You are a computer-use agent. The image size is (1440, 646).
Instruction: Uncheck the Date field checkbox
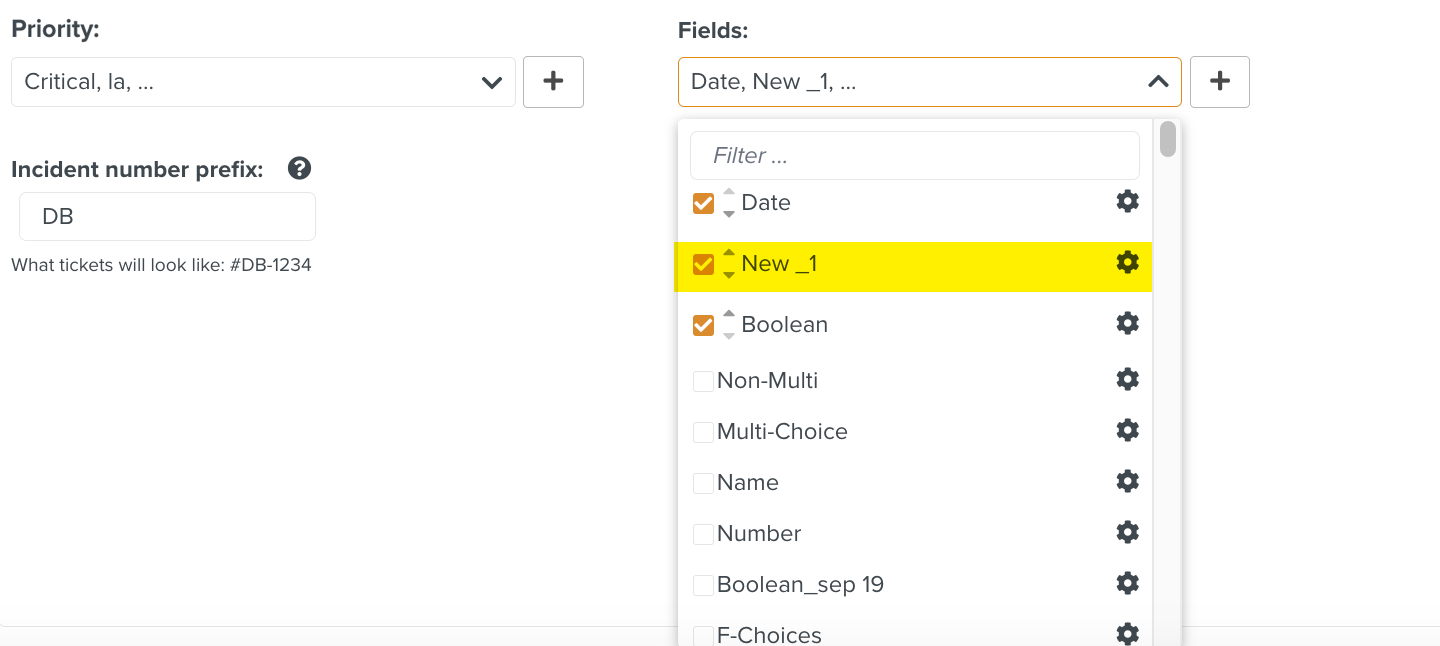703,203
